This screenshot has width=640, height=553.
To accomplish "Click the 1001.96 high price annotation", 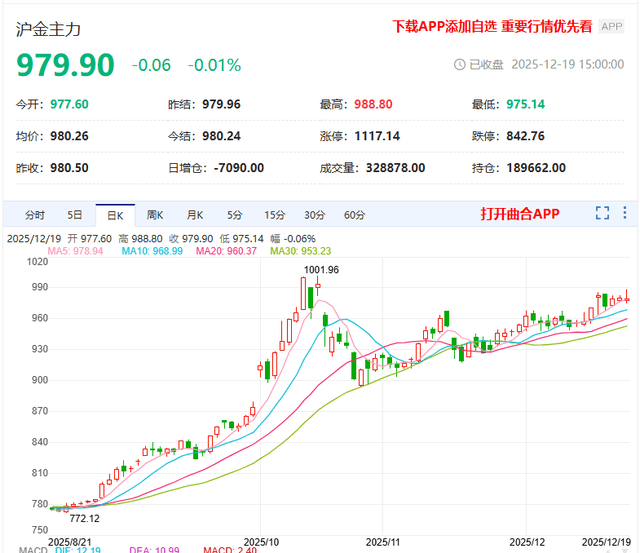I will pos(321,270).
